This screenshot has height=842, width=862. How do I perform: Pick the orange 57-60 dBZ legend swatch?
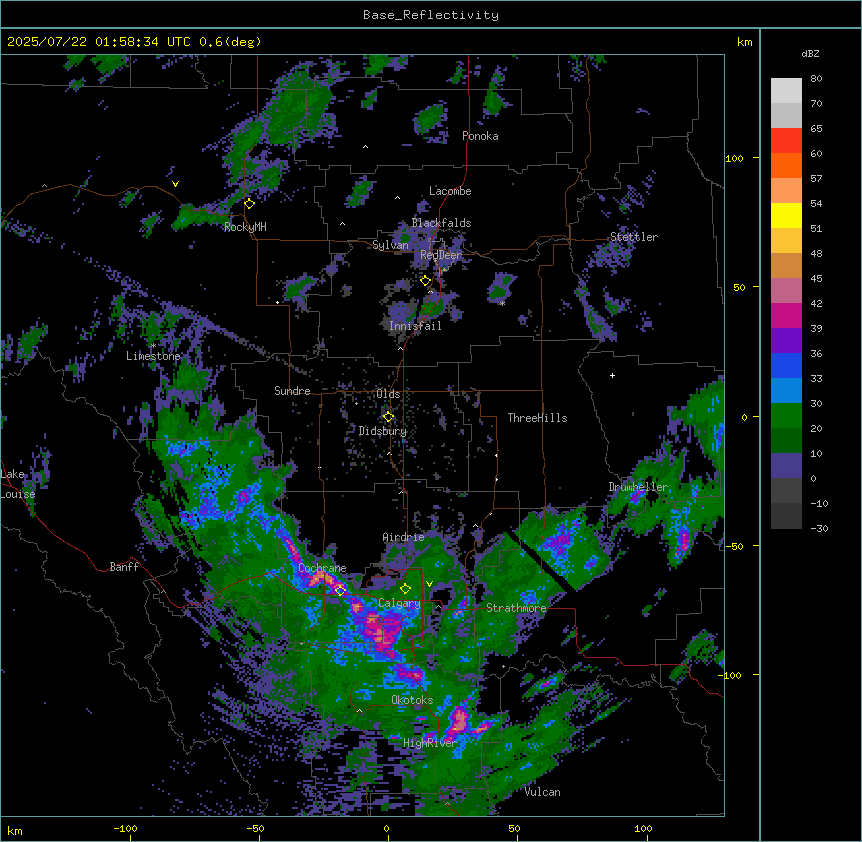click(786, 165)
